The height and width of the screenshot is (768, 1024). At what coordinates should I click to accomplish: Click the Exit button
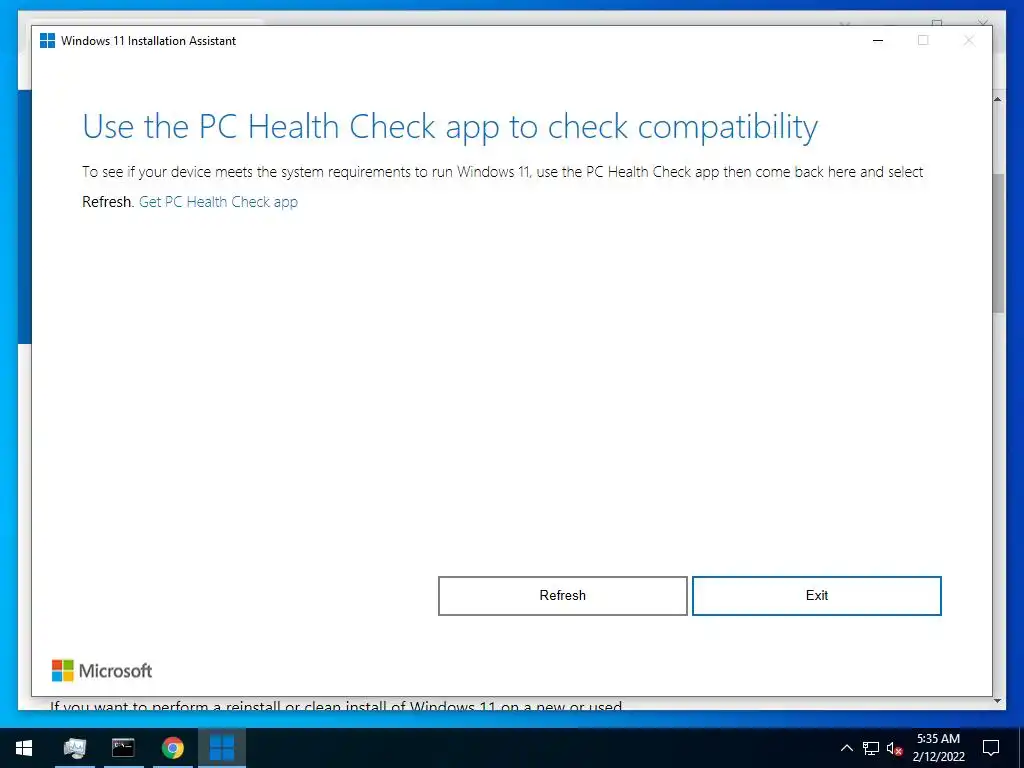[x=816, y=596]
